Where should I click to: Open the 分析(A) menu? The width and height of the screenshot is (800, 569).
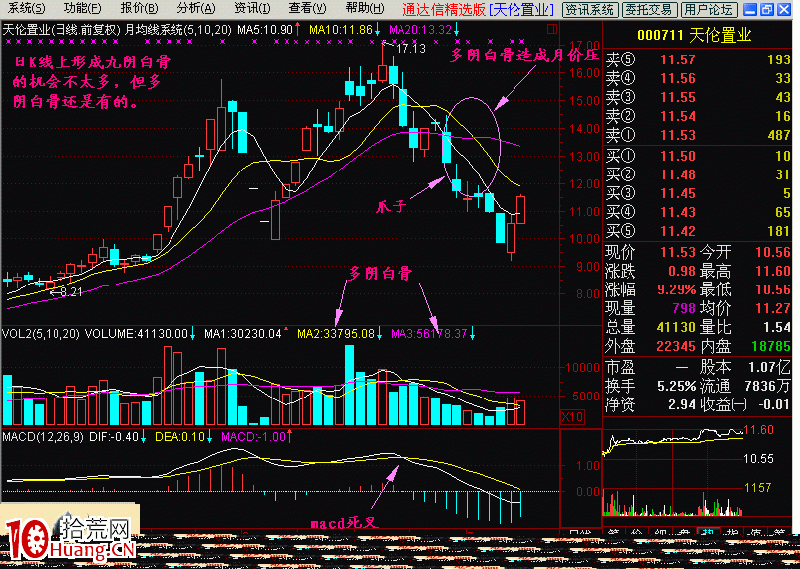[196, 8]
